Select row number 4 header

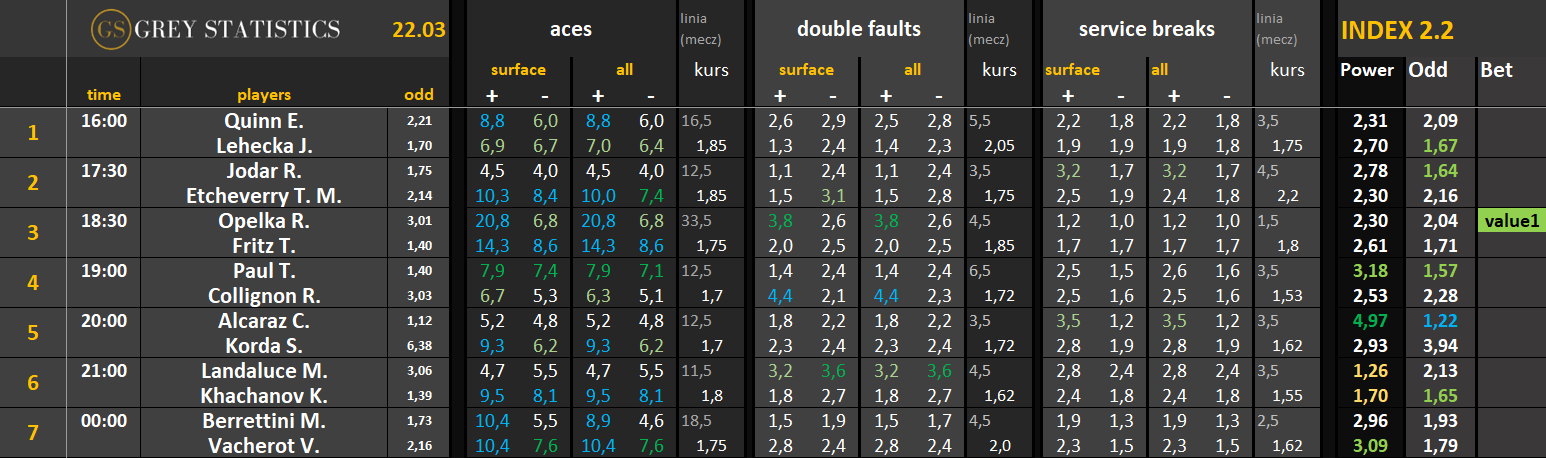33,283
